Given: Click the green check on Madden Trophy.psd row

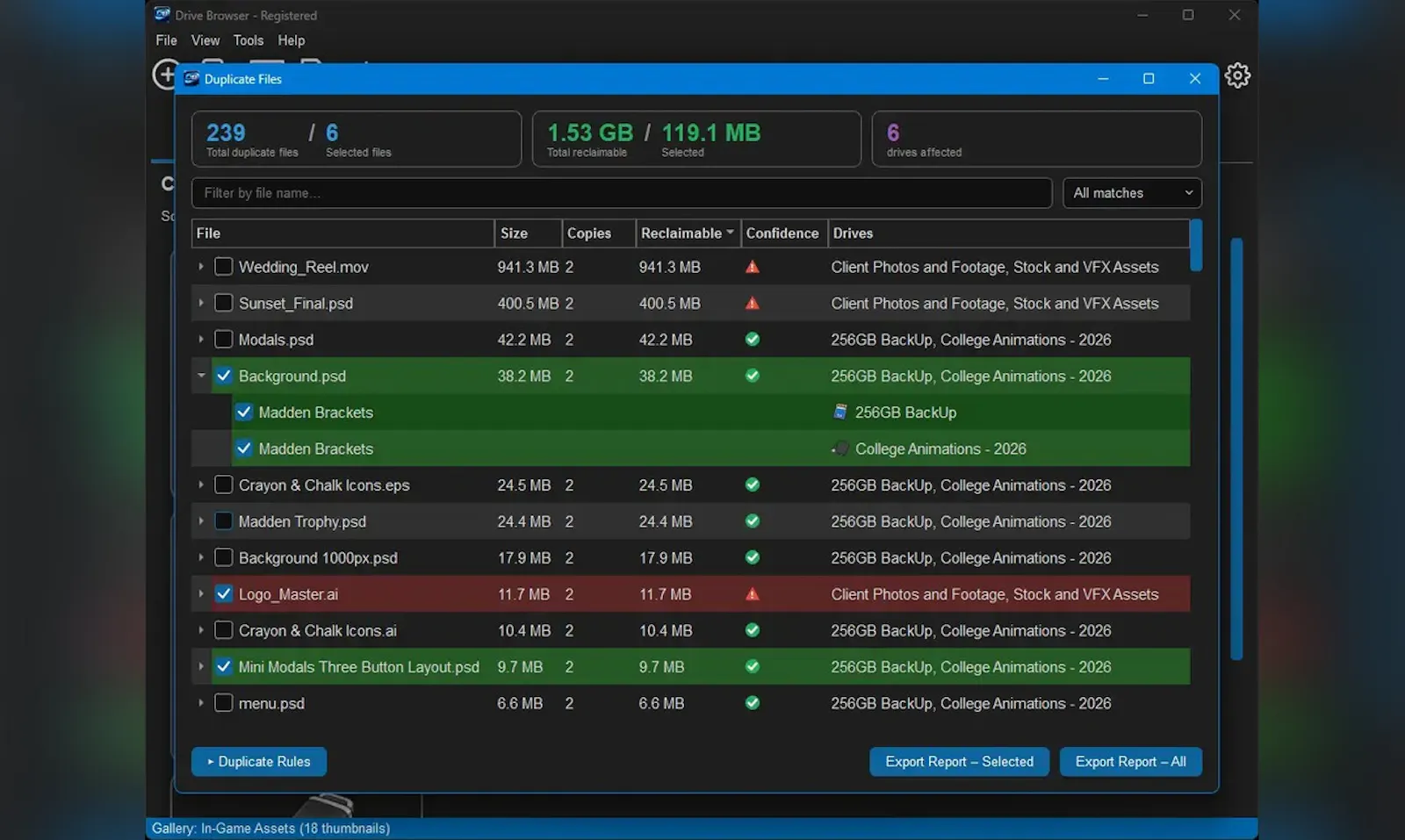Looking at the screenshot, I should (753, 521).
